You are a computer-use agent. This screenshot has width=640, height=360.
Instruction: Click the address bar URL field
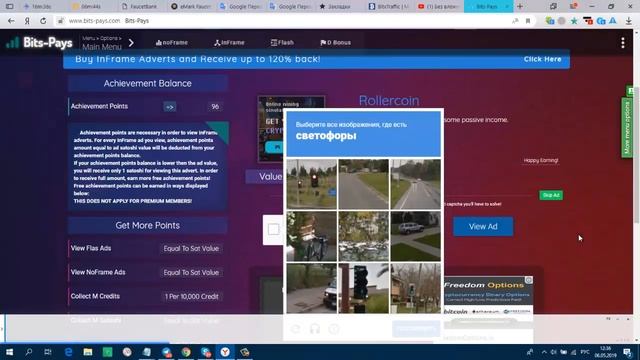[x=286, y=21]
